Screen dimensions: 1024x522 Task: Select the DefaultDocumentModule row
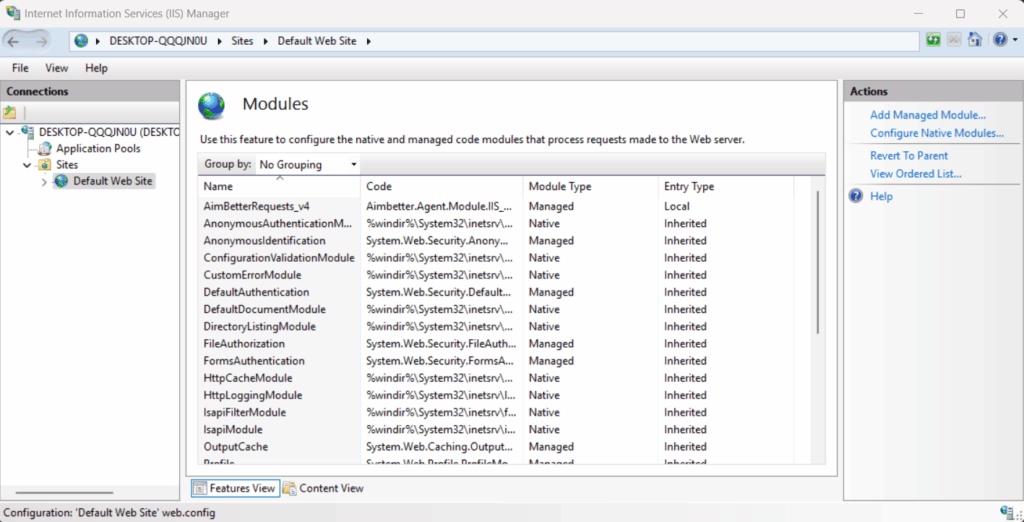(495, 310)
